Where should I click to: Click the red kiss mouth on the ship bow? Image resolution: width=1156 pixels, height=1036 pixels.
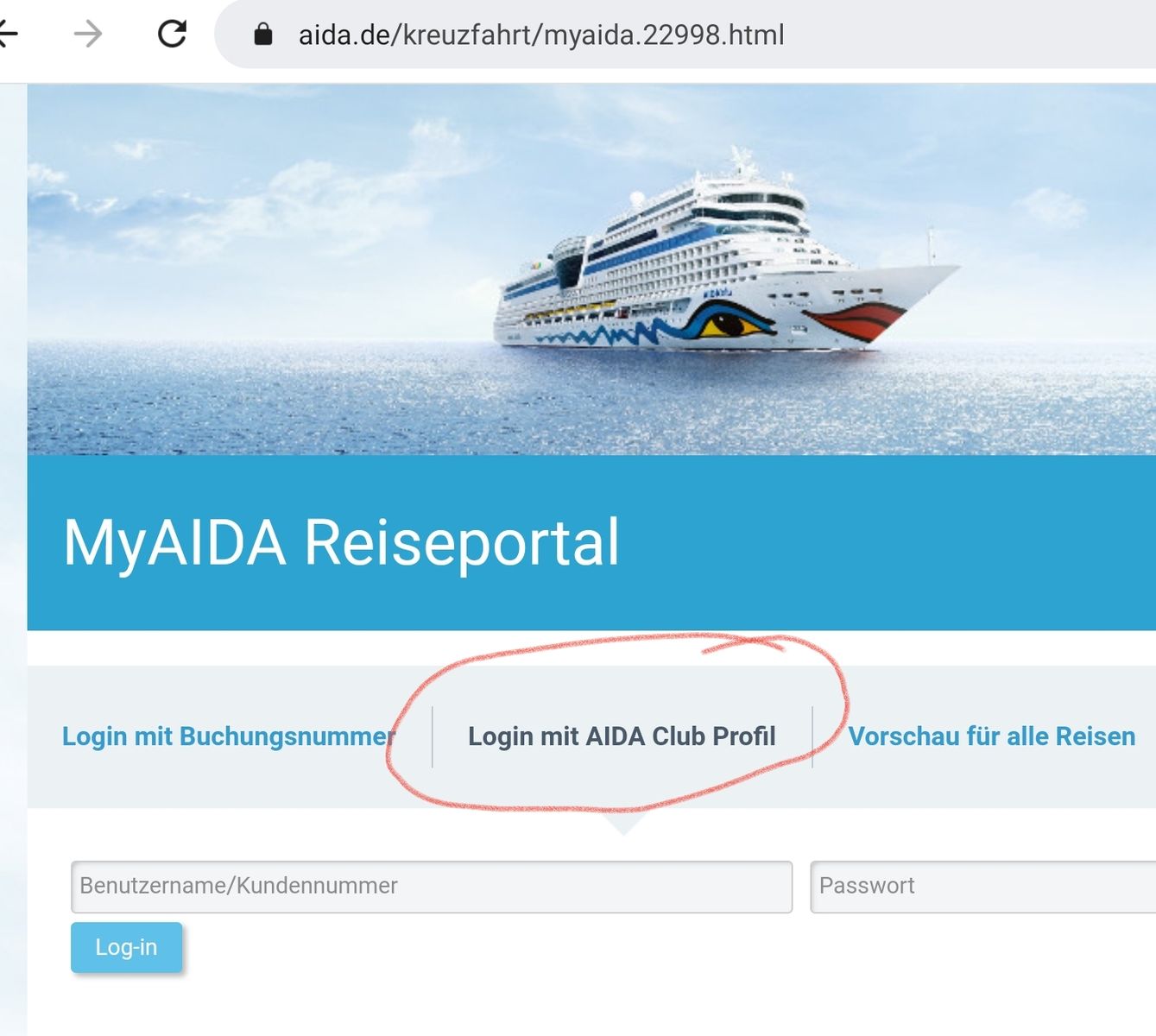855,322
